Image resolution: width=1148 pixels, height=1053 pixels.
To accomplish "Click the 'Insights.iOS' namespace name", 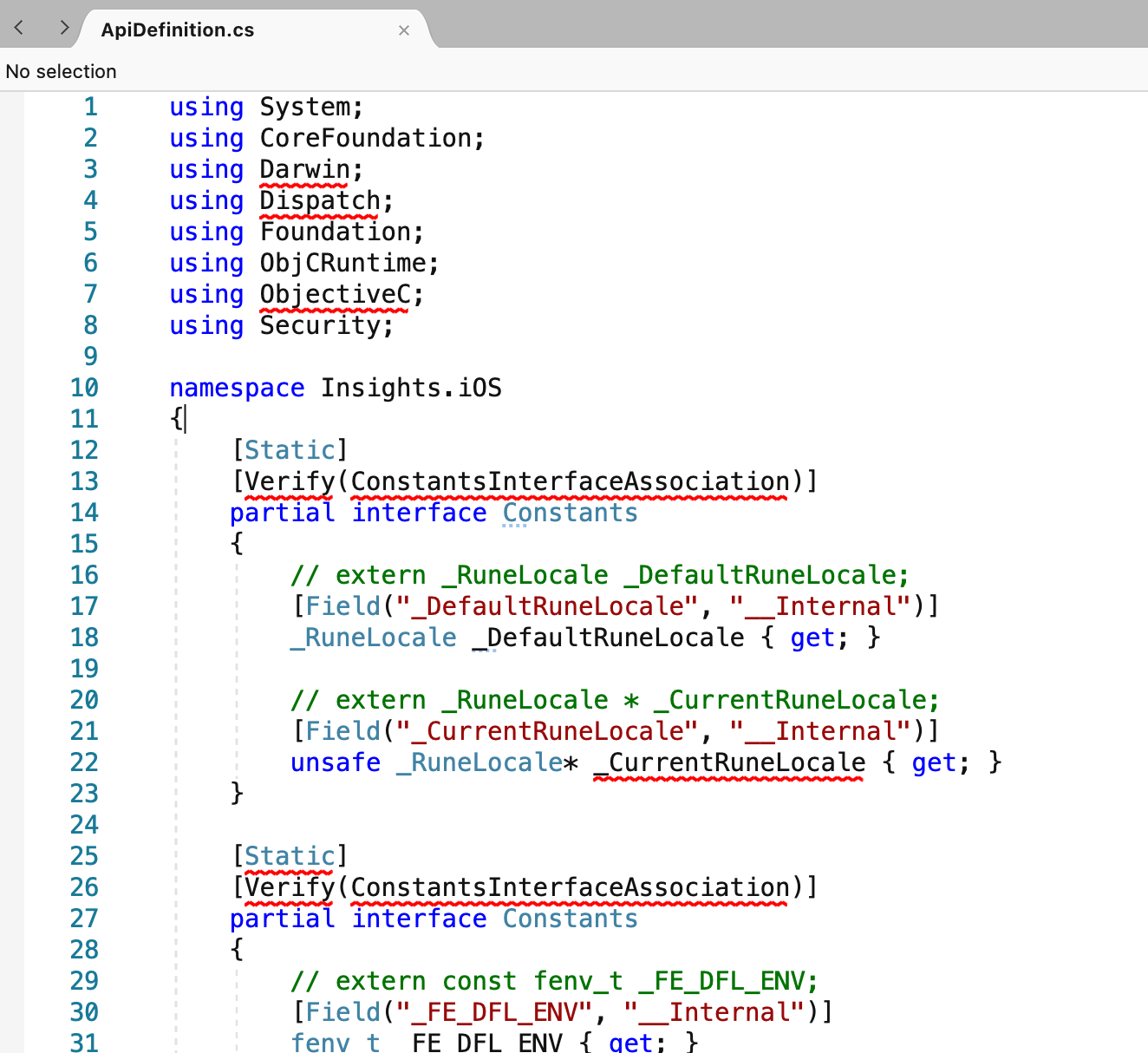I will 410,388.
